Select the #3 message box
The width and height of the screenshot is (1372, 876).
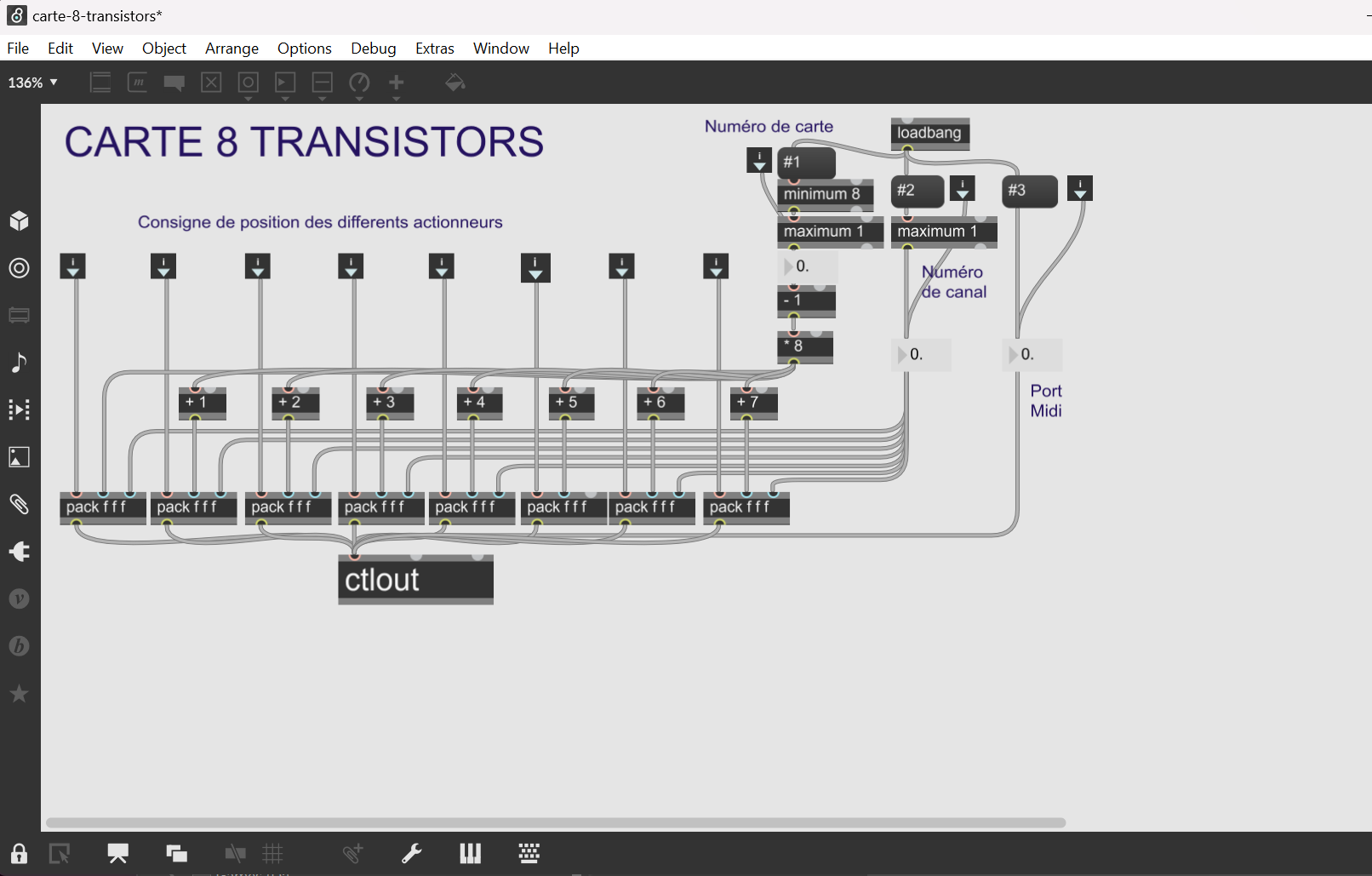pos(1030,191)
